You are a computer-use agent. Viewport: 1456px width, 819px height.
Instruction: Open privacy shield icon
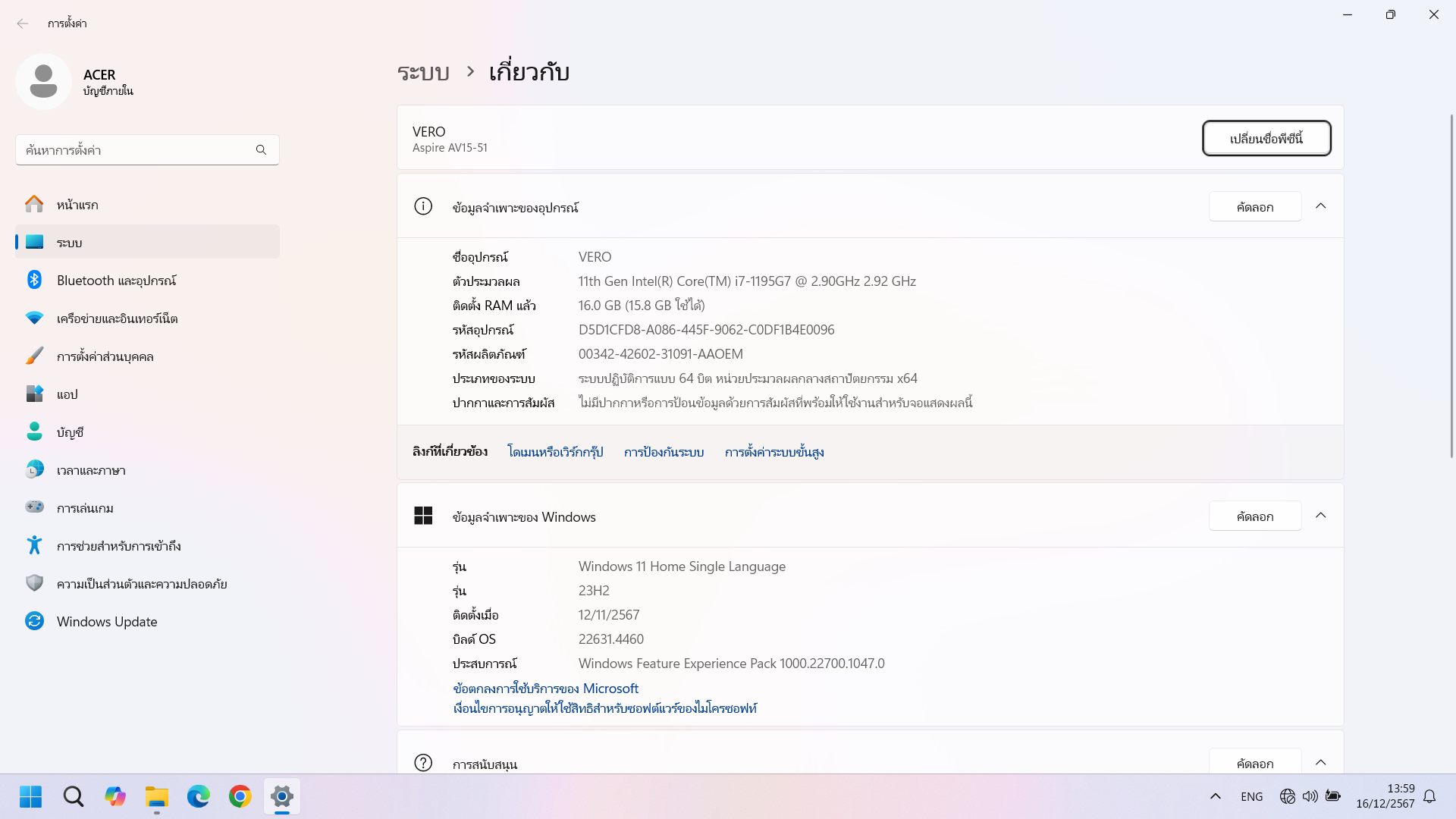pos(34,583)
